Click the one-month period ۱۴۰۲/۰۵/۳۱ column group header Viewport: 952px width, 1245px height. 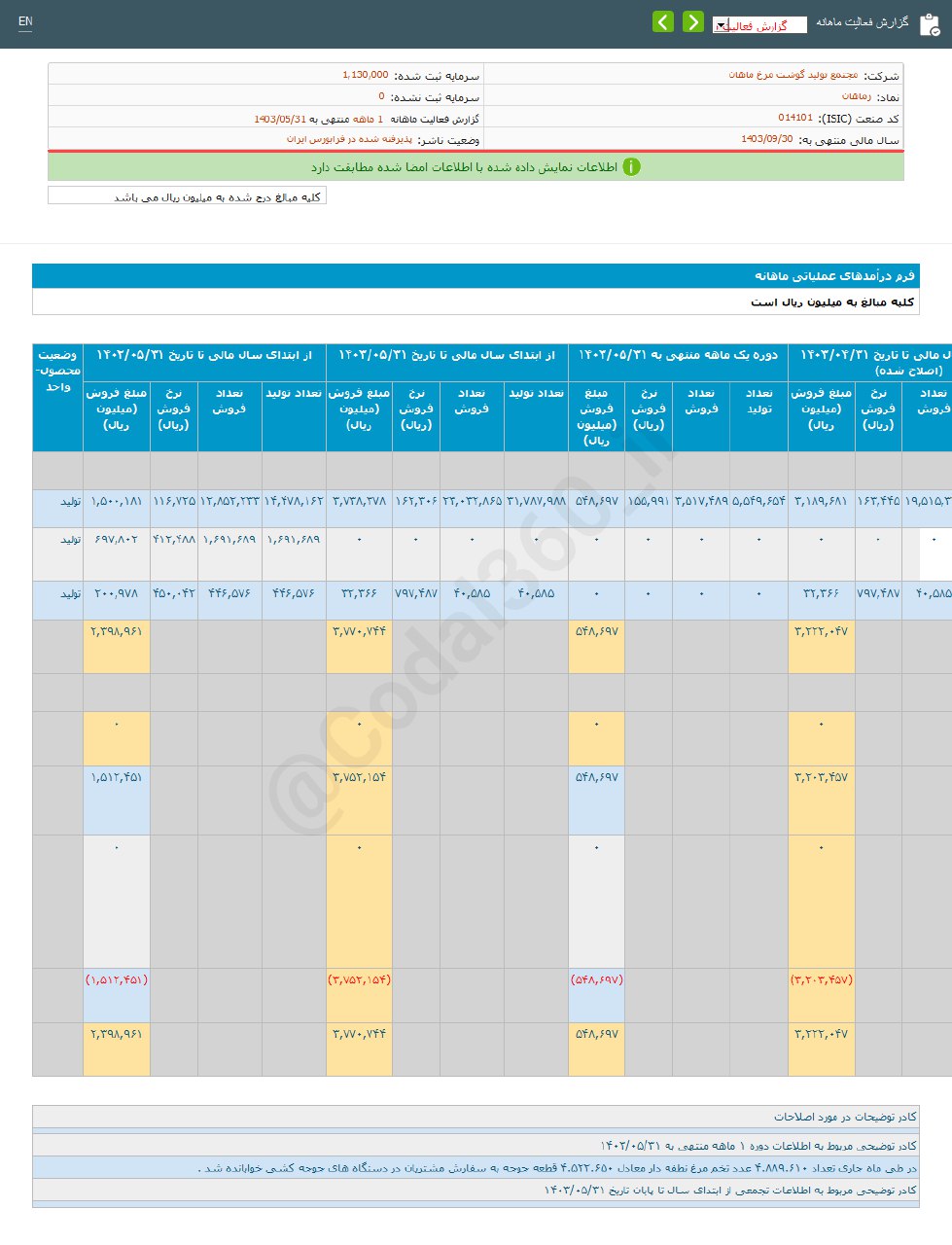point(678,355)
